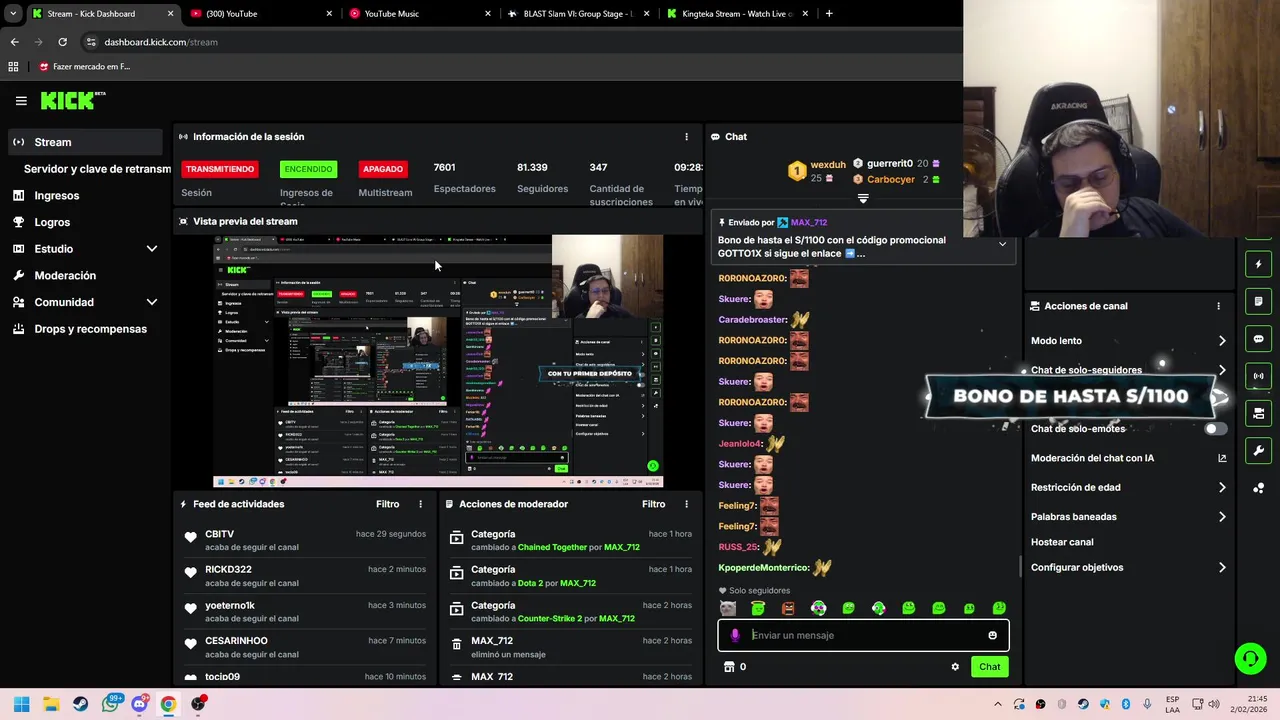Open Chrome apps grid icon in bookmarks bar
Viewport: 1280px width, 720px height.
tap(13, 67)
